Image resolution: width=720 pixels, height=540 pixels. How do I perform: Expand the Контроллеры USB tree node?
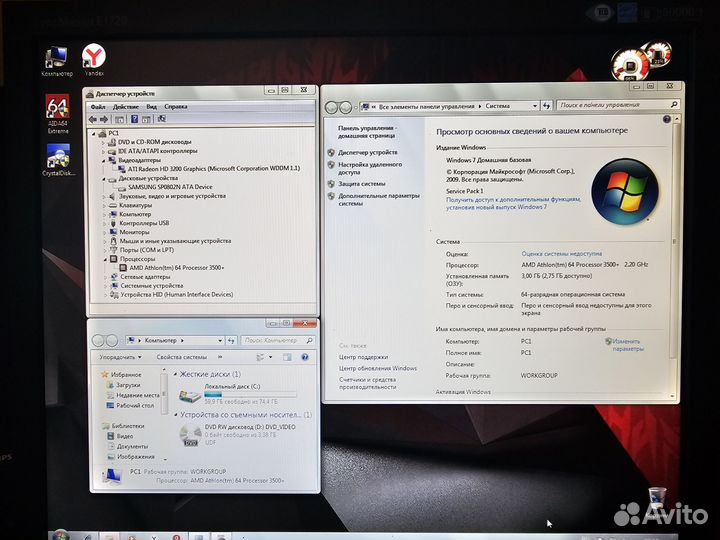point(105,223)
